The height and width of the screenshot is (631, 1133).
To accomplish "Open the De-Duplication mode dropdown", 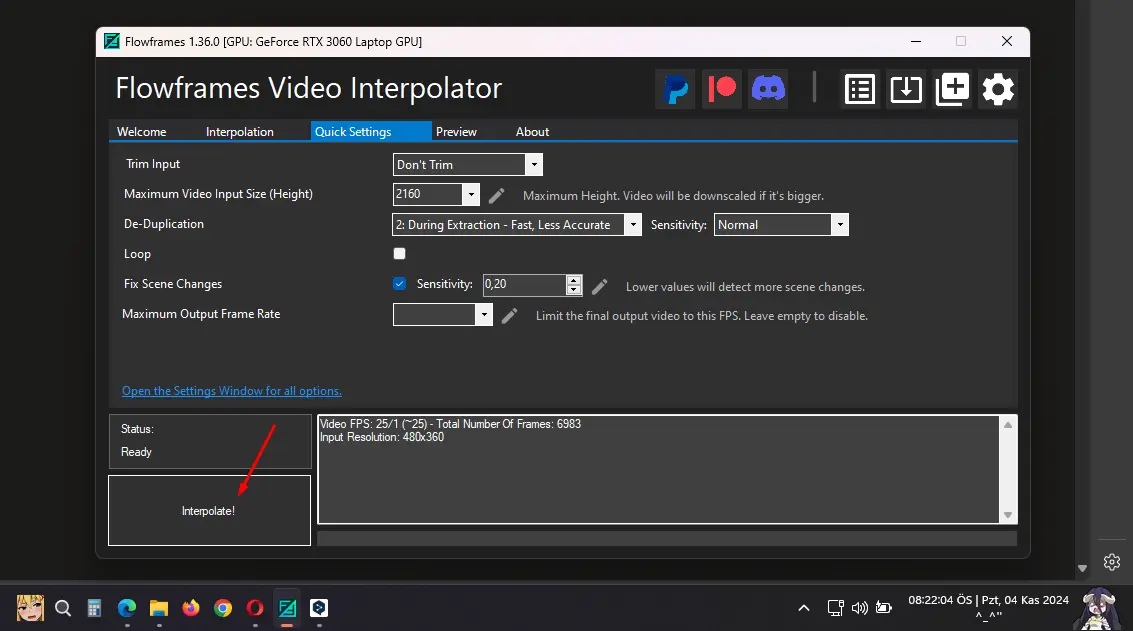I will (633, 225).
